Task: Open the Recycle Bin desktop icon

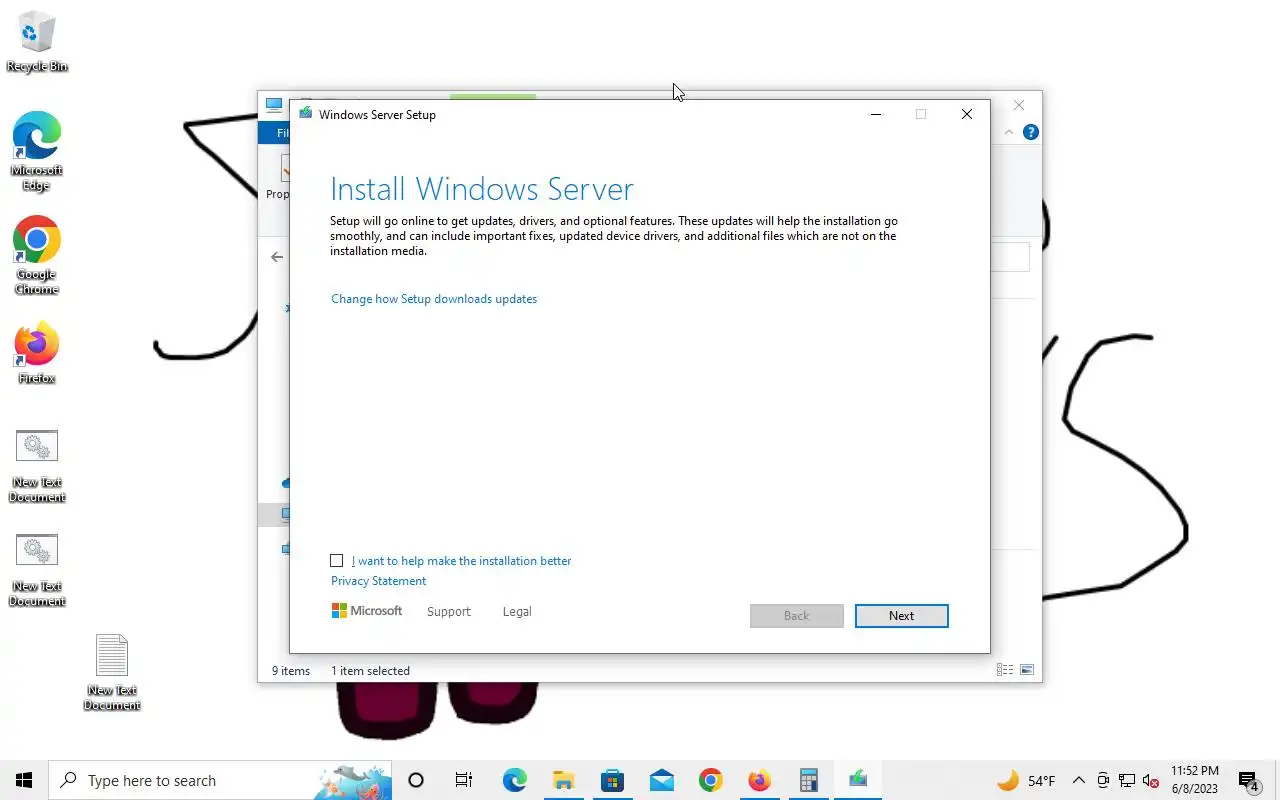Action: click(x=37, y=43)
